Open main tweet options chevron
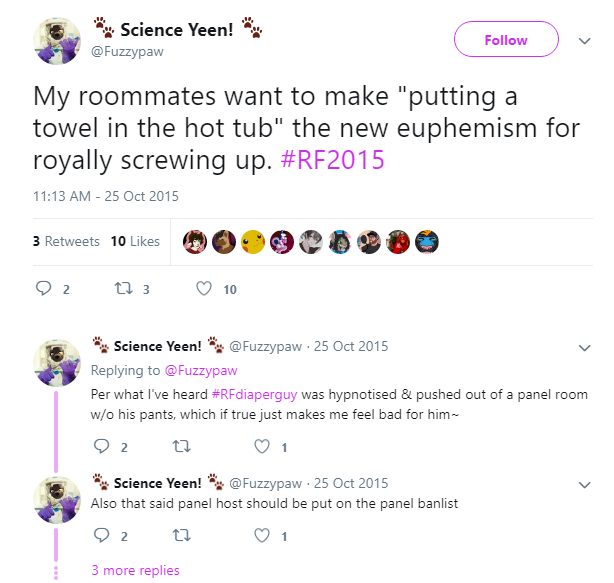614x583 pixels. point(585,41)
